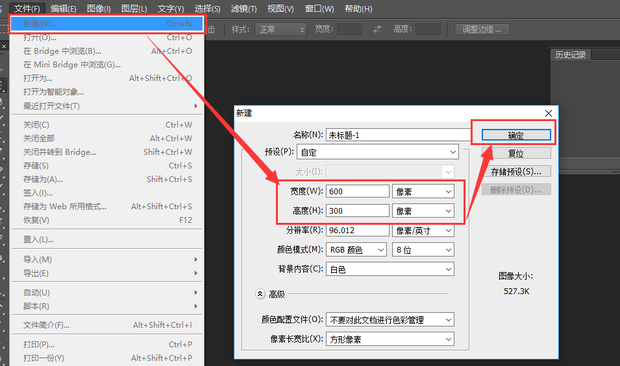
Task: Open the resolution unit dropdown 像素/英寸
Action: point(423,230)
